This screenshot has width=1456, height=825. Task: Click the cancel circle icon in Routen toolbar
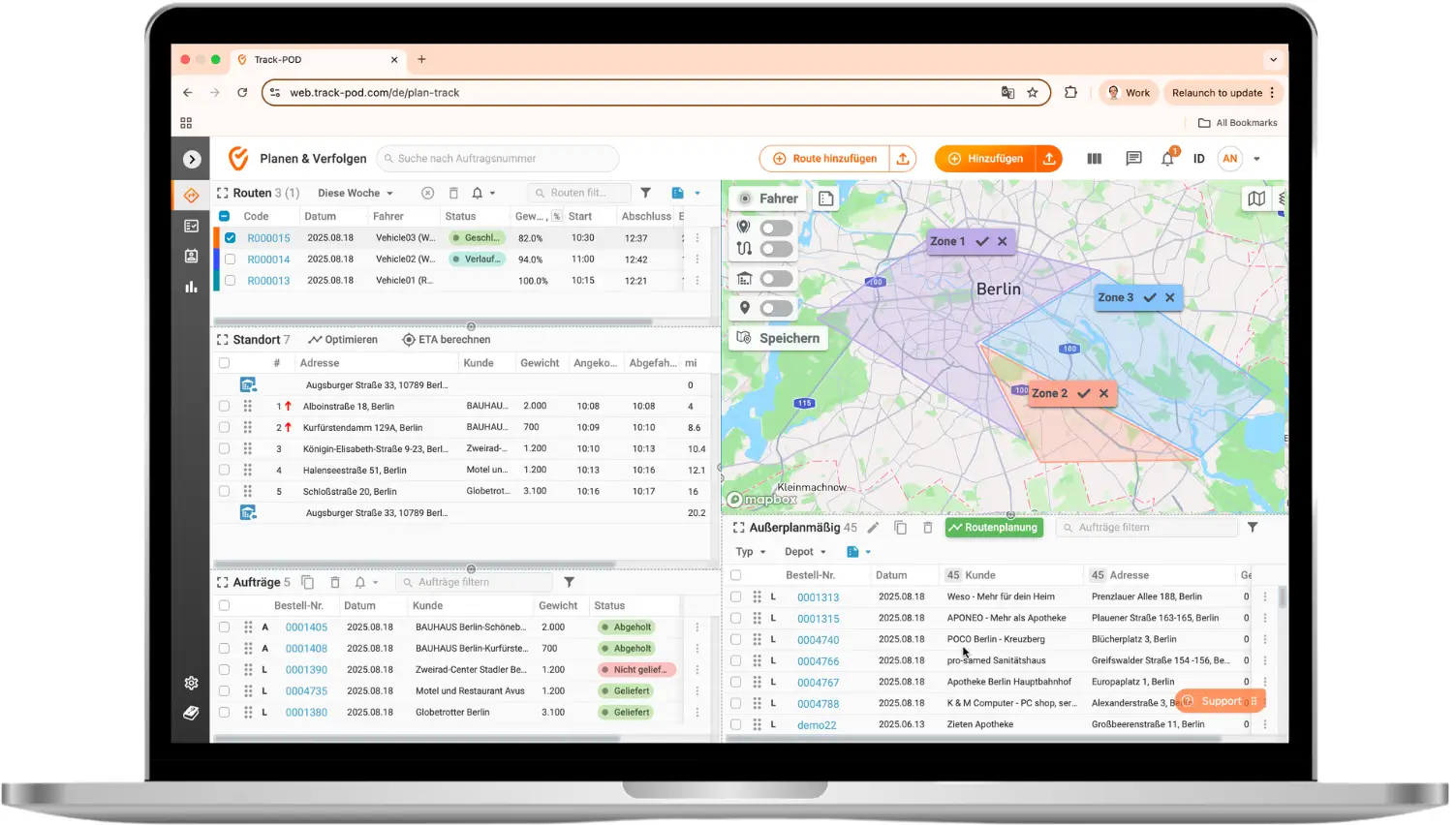click(427, 193)
